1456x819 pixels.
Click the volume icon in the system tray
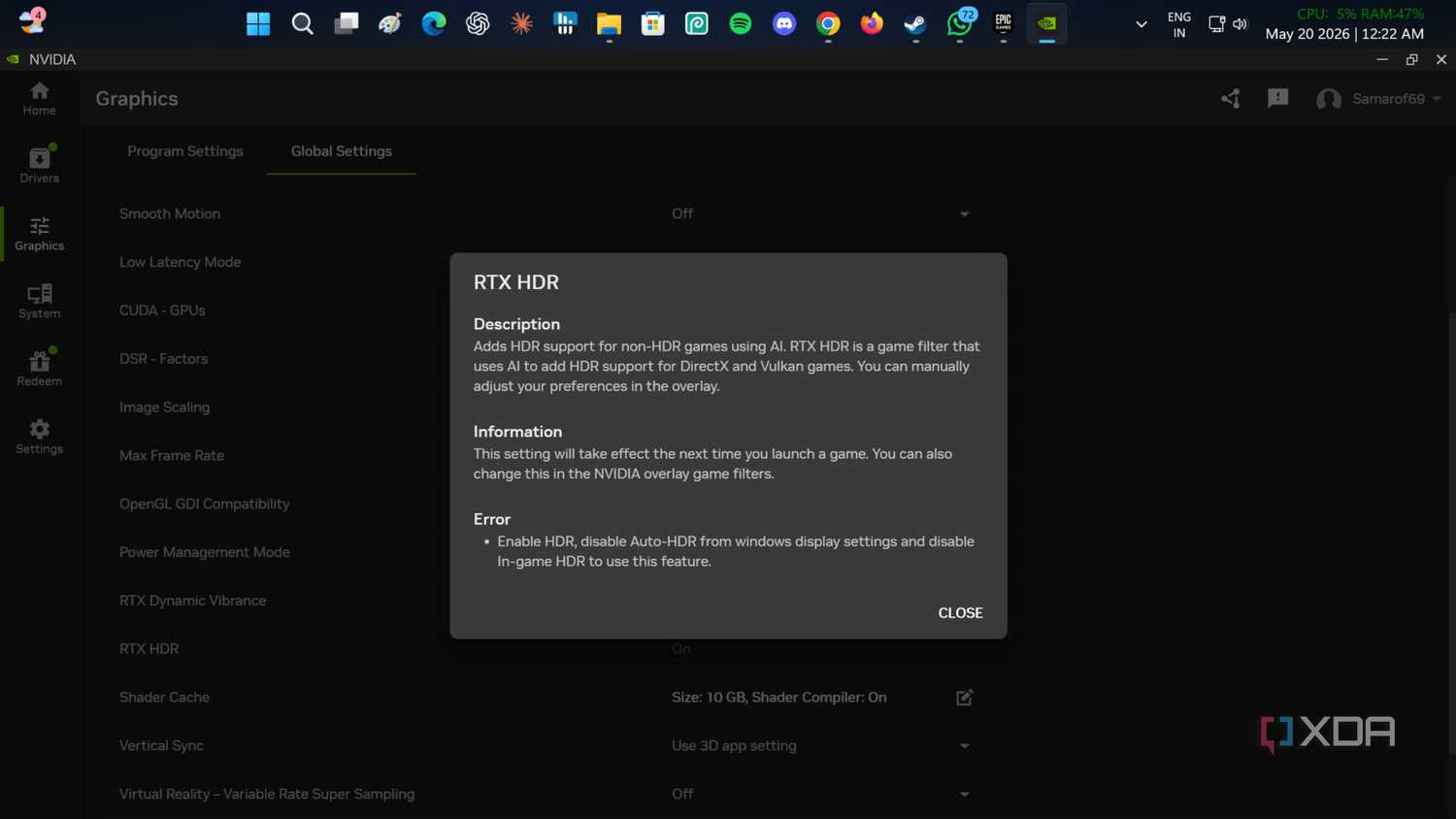click(1240, 24)
